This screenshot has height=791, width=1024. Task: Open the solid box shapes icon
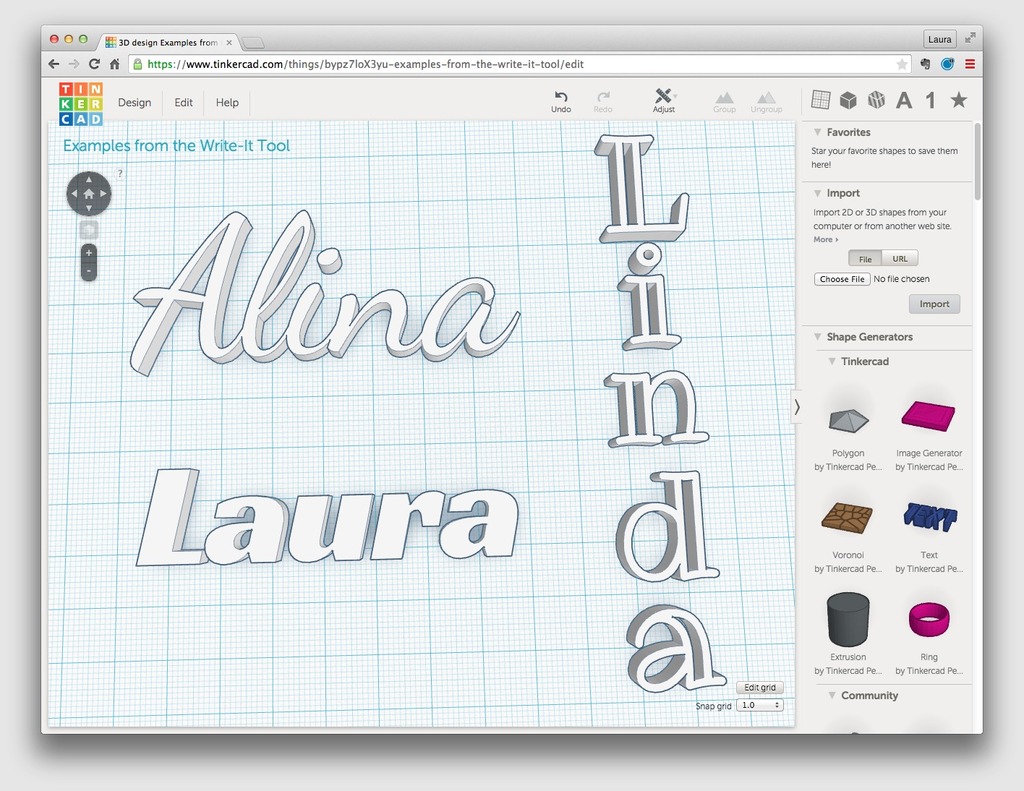848,100
